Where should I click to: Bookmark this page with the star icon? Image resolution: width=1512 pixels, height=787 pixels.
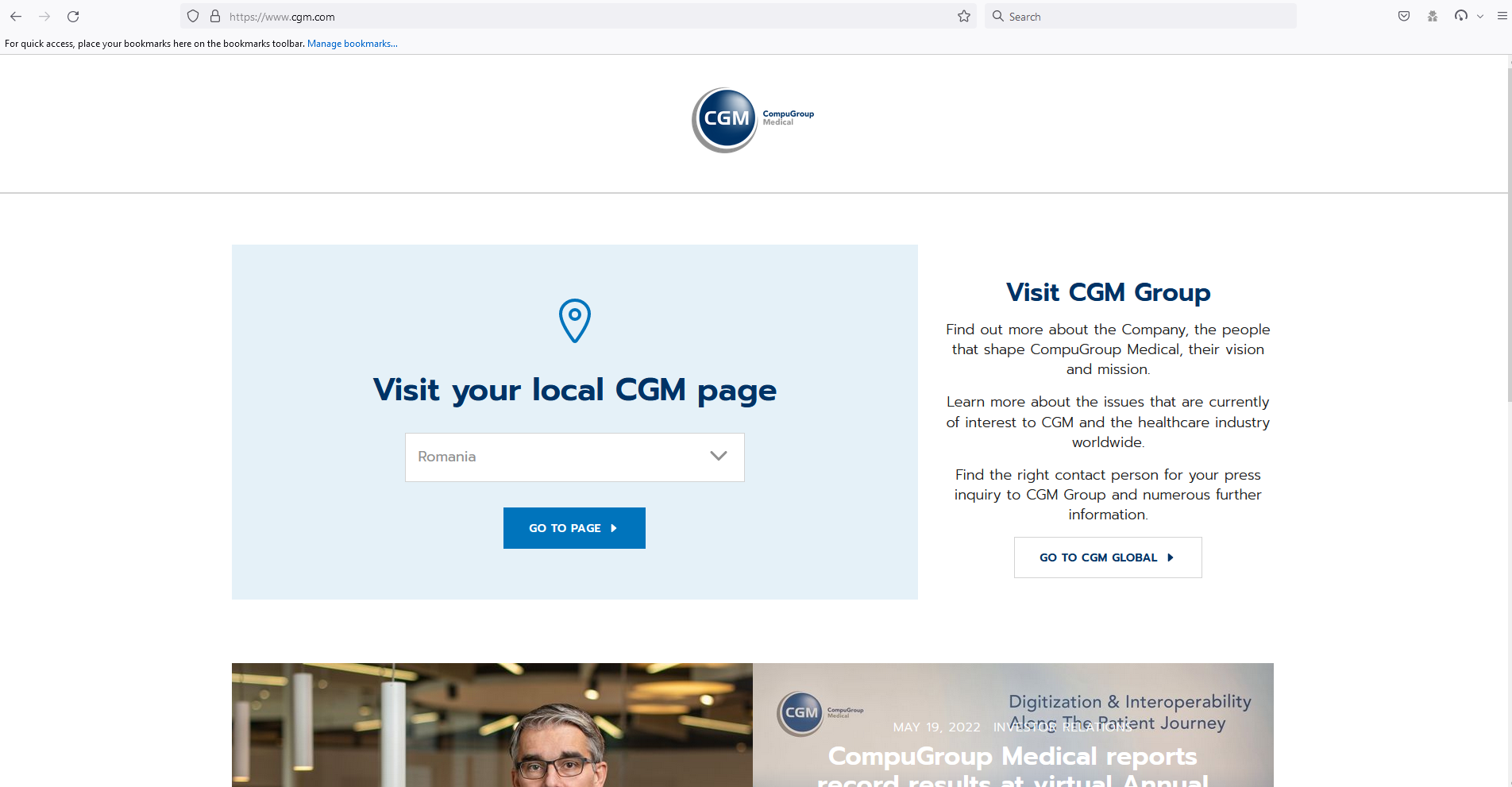click(x=963, y=16)
